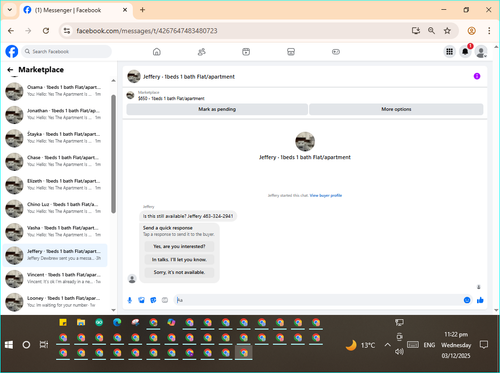Click the GIF picker icon
Screen dimensions: 500x373
click(x=165, y=300)
